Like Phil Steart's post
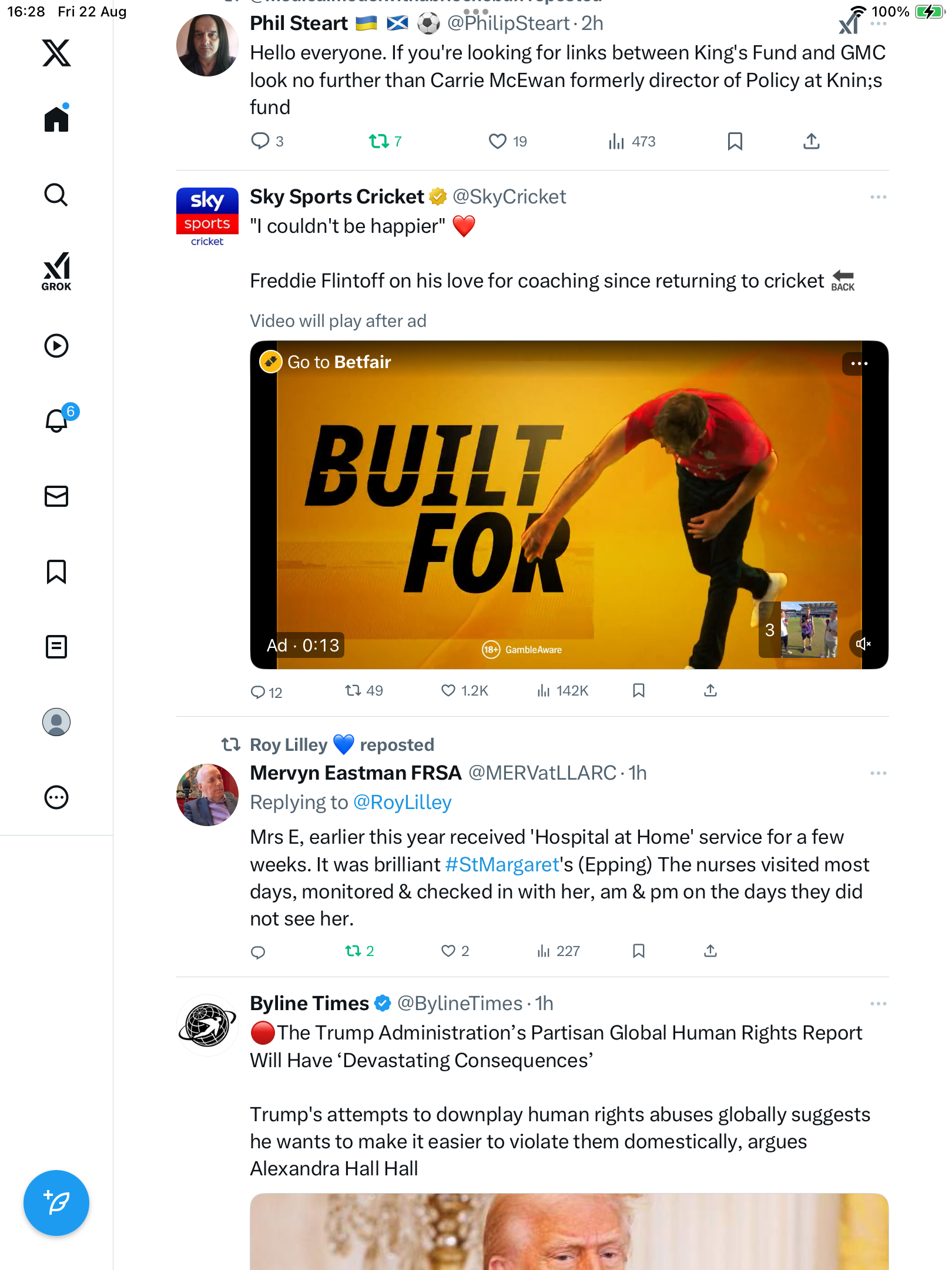The image size is (952, 1270). click(x=498, y=141)
